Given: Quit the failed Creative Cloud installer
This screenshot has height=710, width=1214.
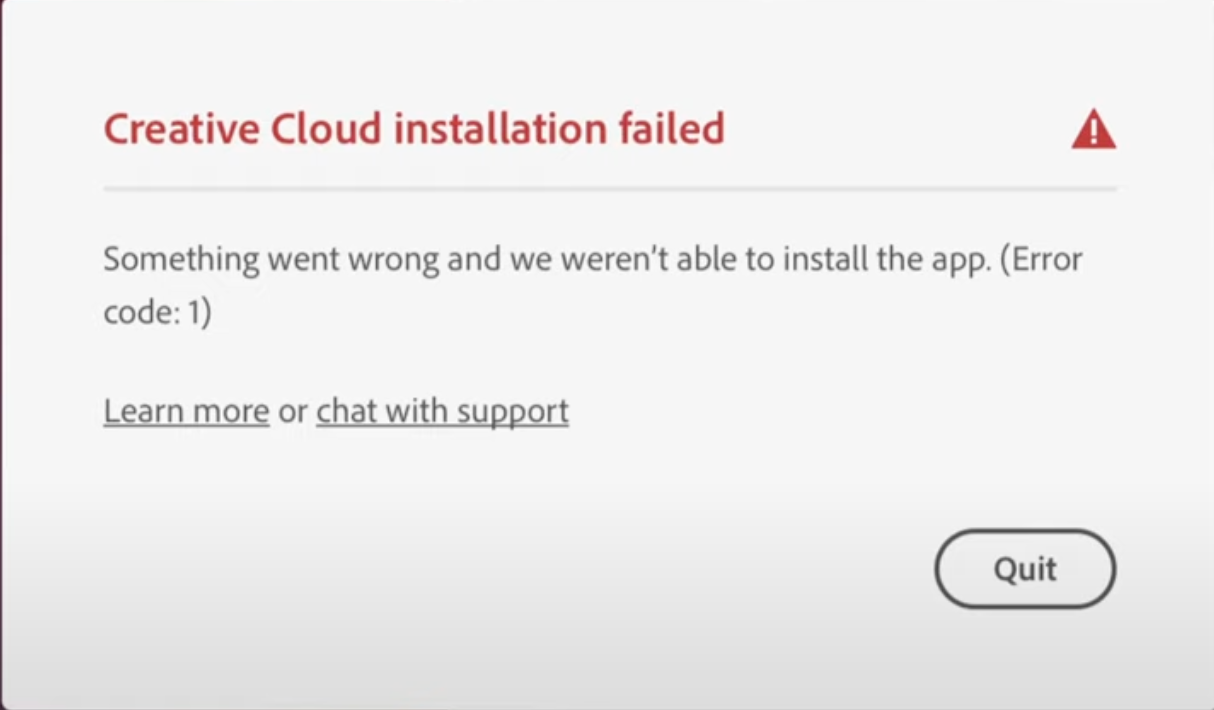Looking at the screenshot, I should [x=1025, y=569].
